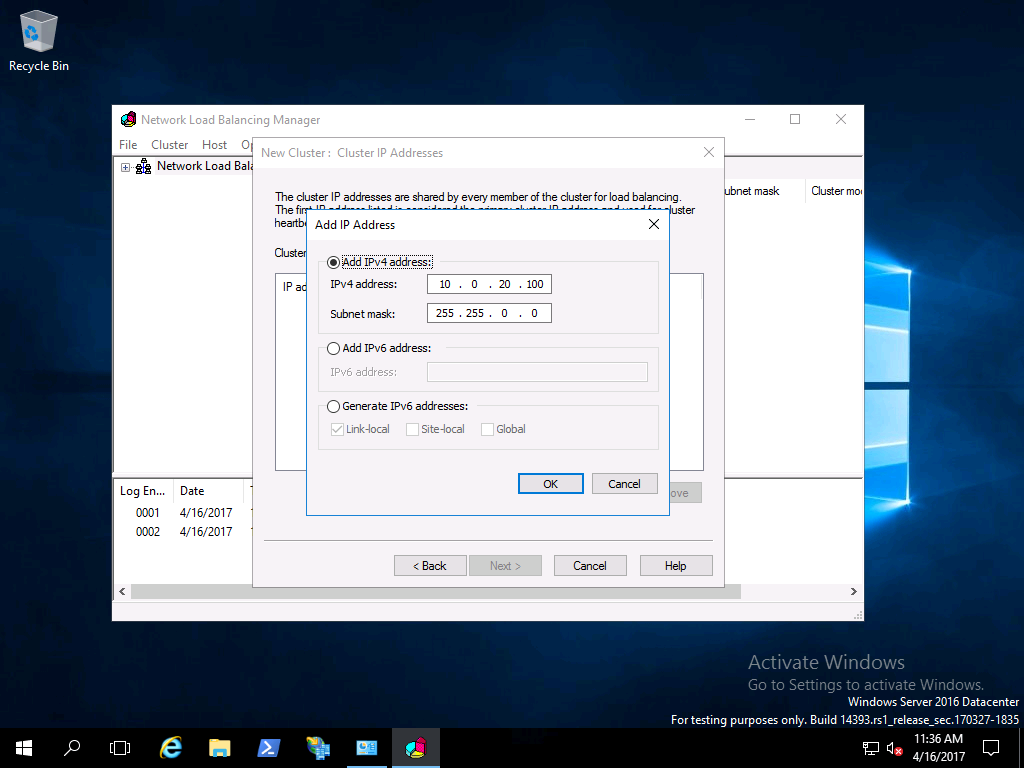
Task: Open the File menu
Action: (128, 145)
